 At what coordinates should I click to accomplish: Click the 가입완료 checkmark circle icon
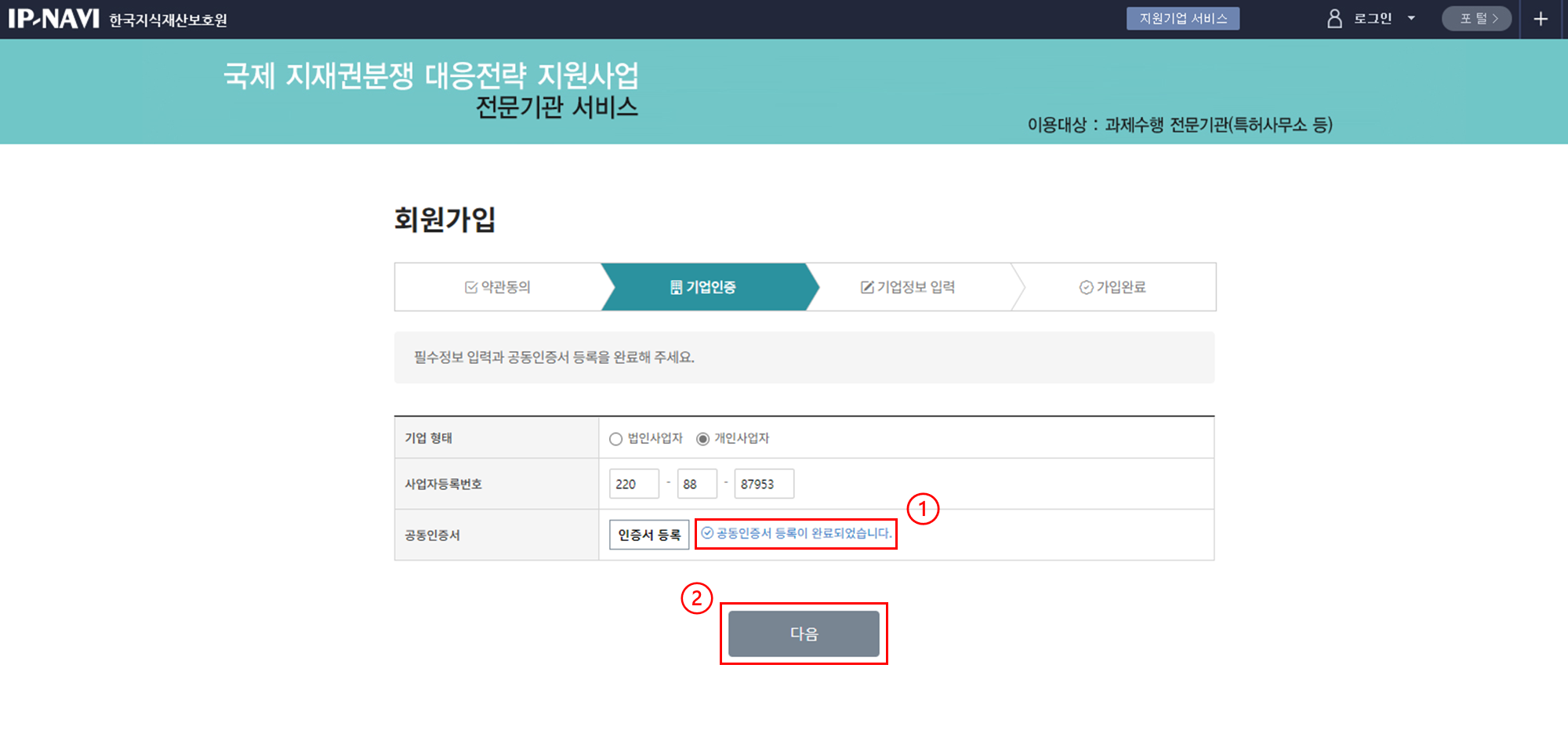click(1086, 288)
